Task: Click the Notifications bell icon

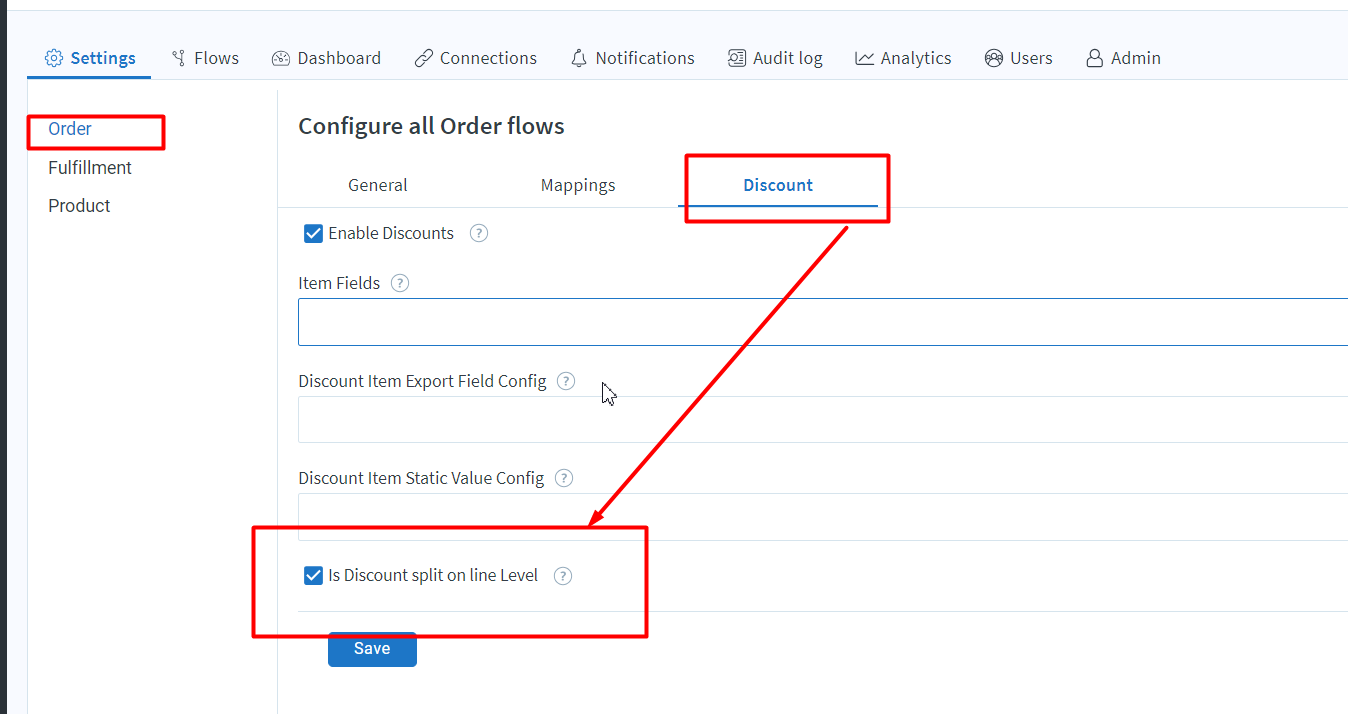Action: (x=579, y=58)
